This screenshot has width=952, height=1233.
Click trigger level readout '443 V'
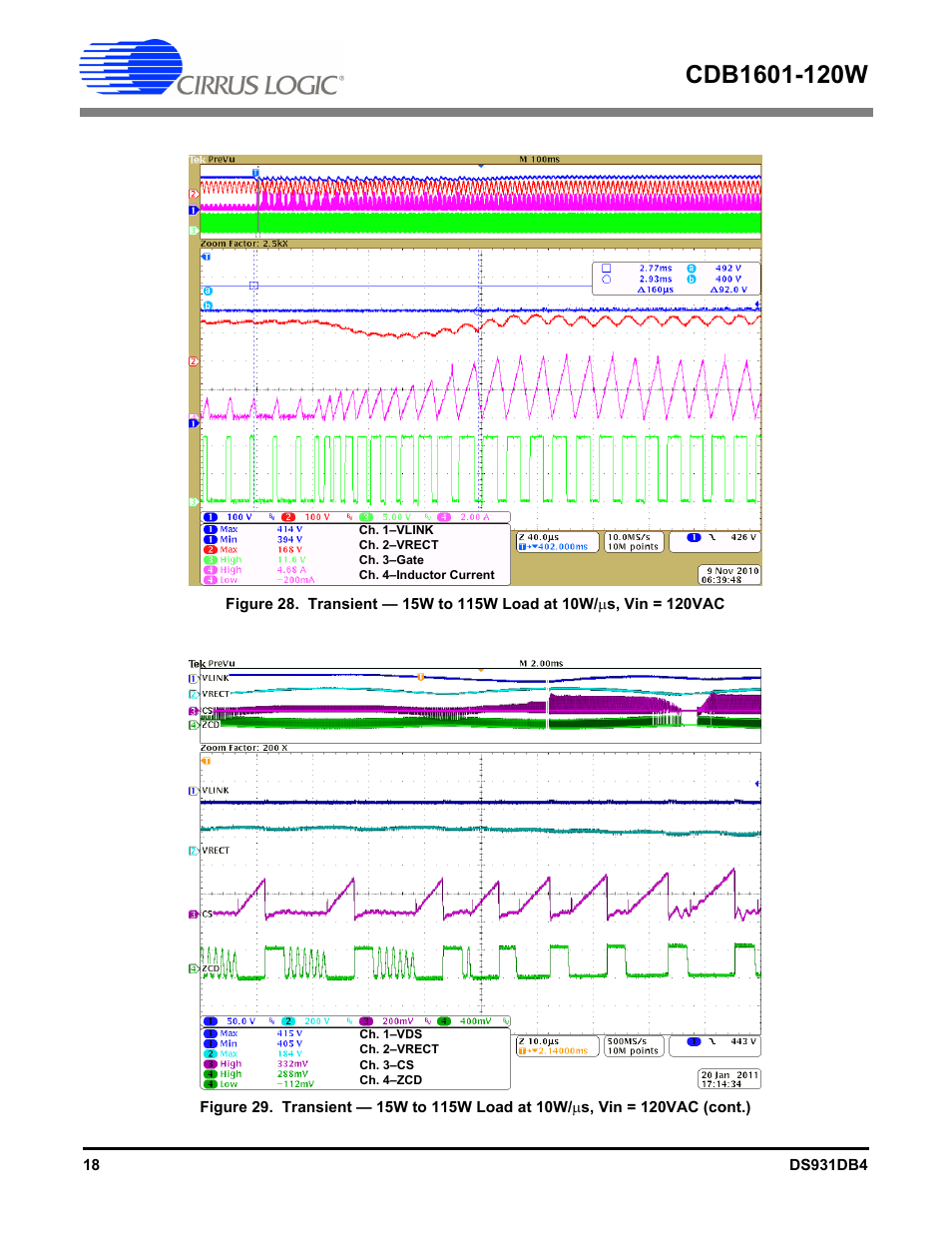743,1042
